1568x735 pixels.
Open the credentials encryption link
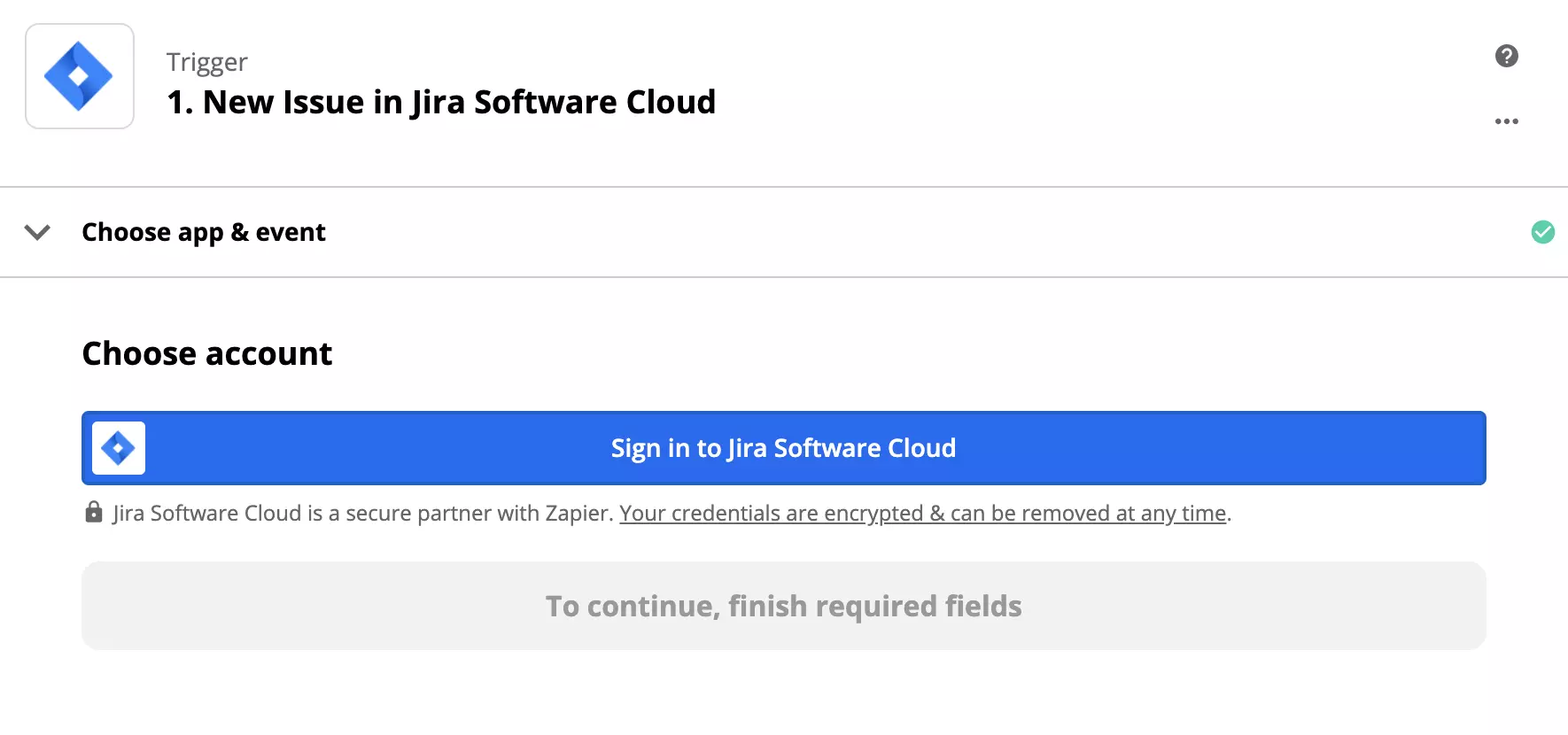click(922, 513)
